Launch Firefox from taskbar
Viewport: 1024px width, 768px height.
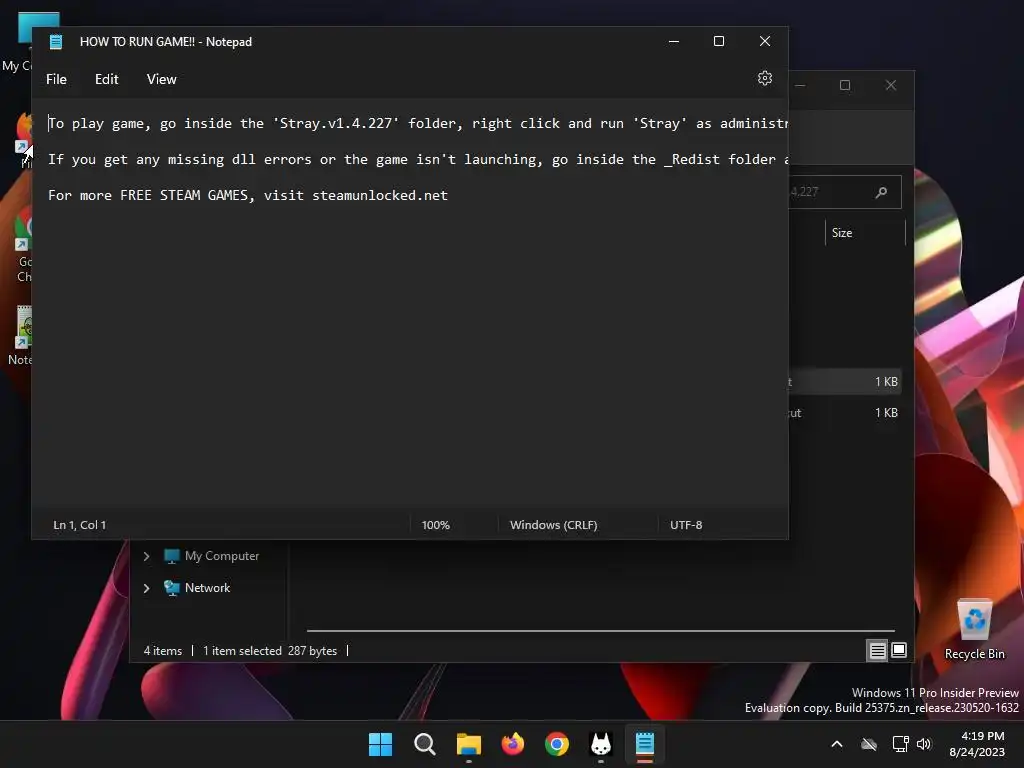513,744
